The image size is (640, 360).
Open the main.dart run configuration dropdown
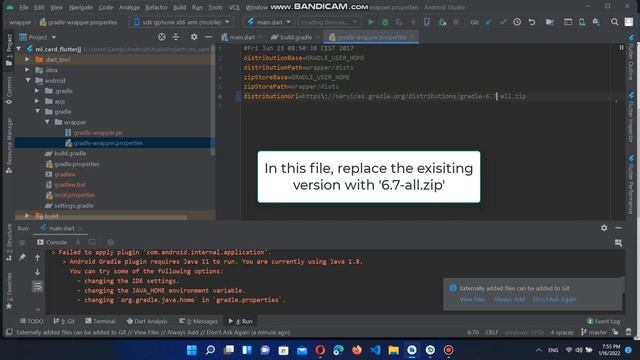click(269, 22)
